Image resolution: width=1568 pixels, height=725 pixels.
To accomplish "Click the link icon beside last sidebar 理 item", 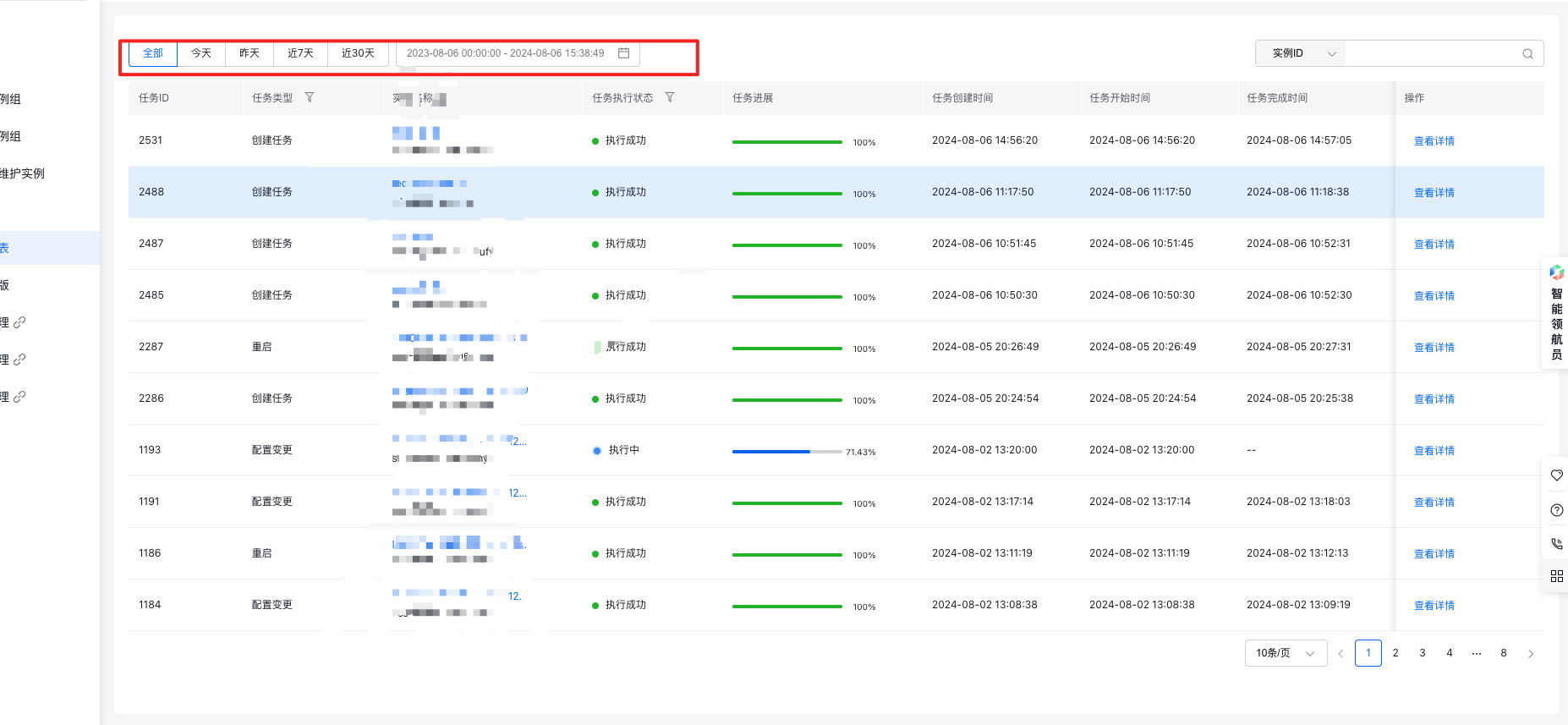I will click(19, 397).
